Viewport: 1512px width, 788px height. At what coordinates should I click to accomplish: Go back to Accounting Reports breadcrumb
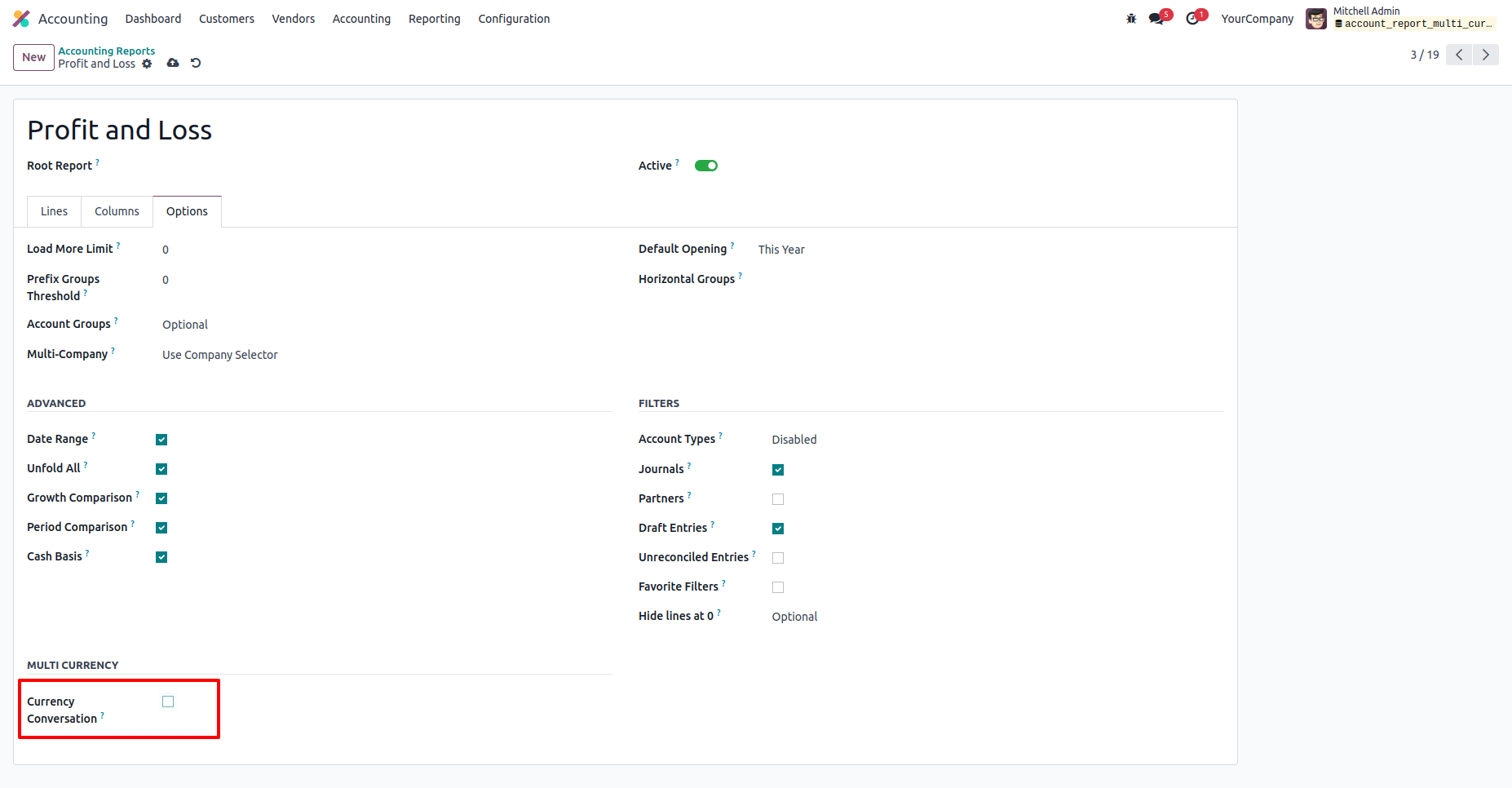[x=107, y=51]
